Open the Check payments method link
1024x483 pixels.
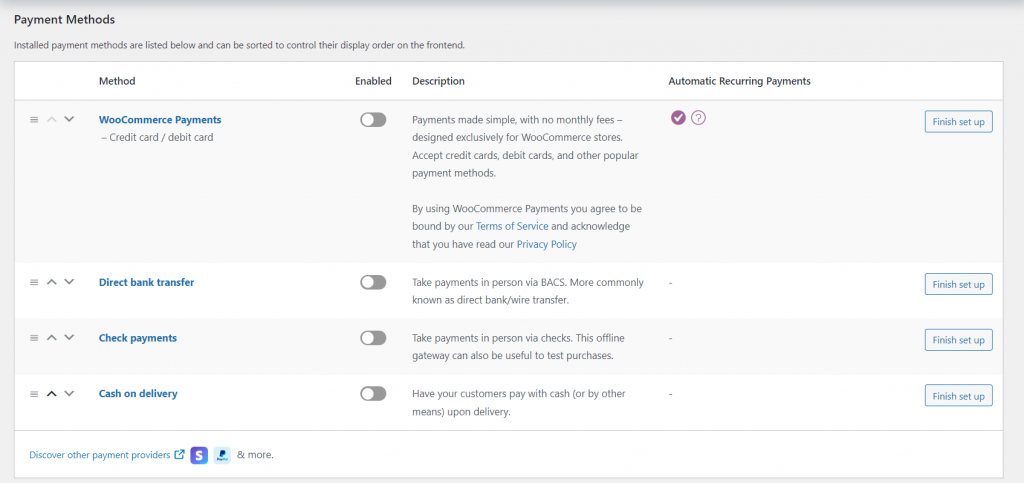tap(138, 338)
